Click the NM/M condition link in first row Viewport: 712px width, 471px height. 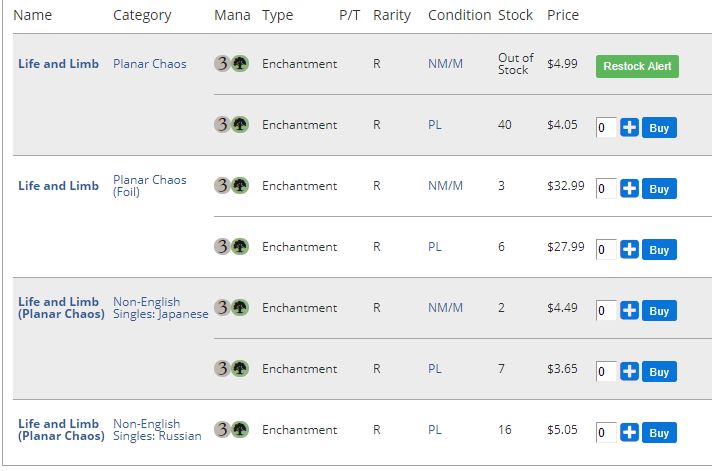[445, 64]
